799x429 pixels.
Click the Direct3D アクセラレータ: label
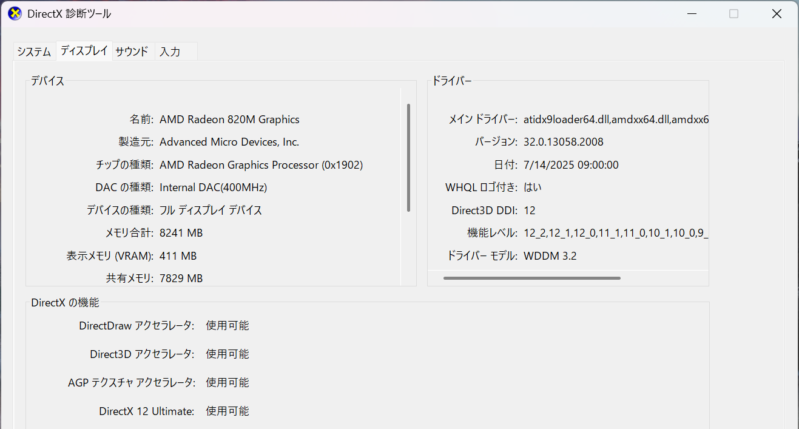coord(142,354)
